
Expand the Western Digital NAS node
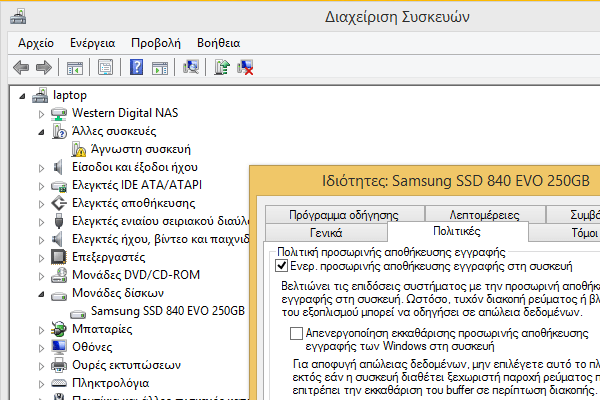[41, 114]
